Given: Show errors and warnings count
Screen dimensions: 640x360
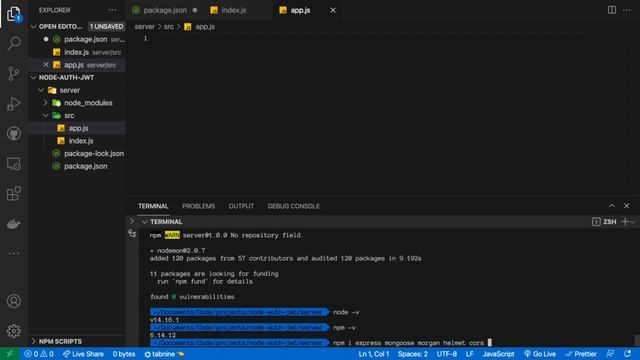Looking at the screenshot, I should pos(39,354).
